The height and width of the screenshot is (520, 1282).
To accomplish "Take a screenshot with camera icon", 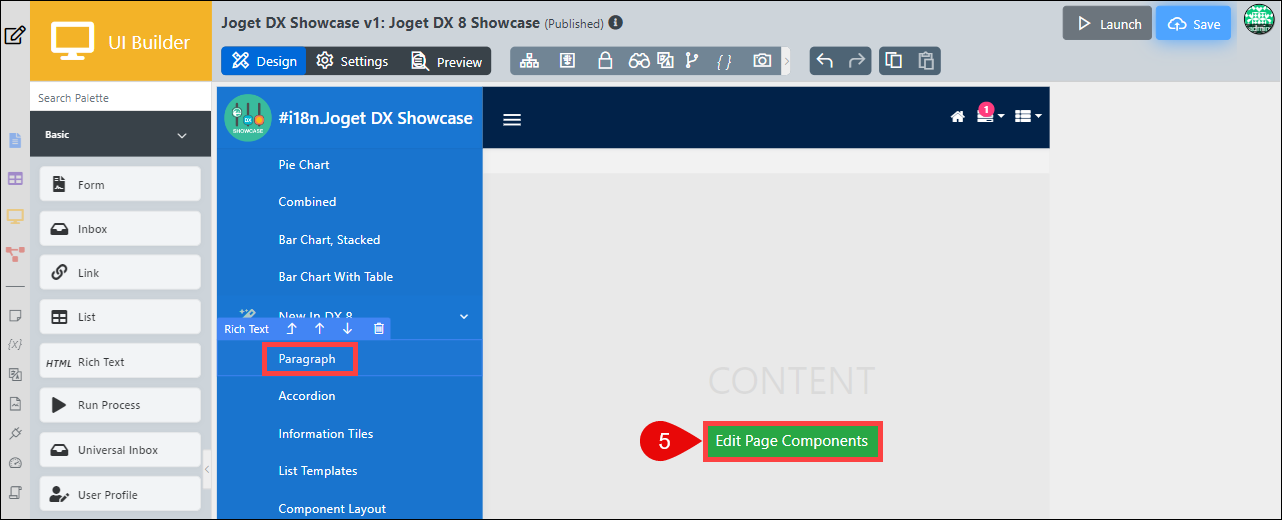I will [762, 61].
